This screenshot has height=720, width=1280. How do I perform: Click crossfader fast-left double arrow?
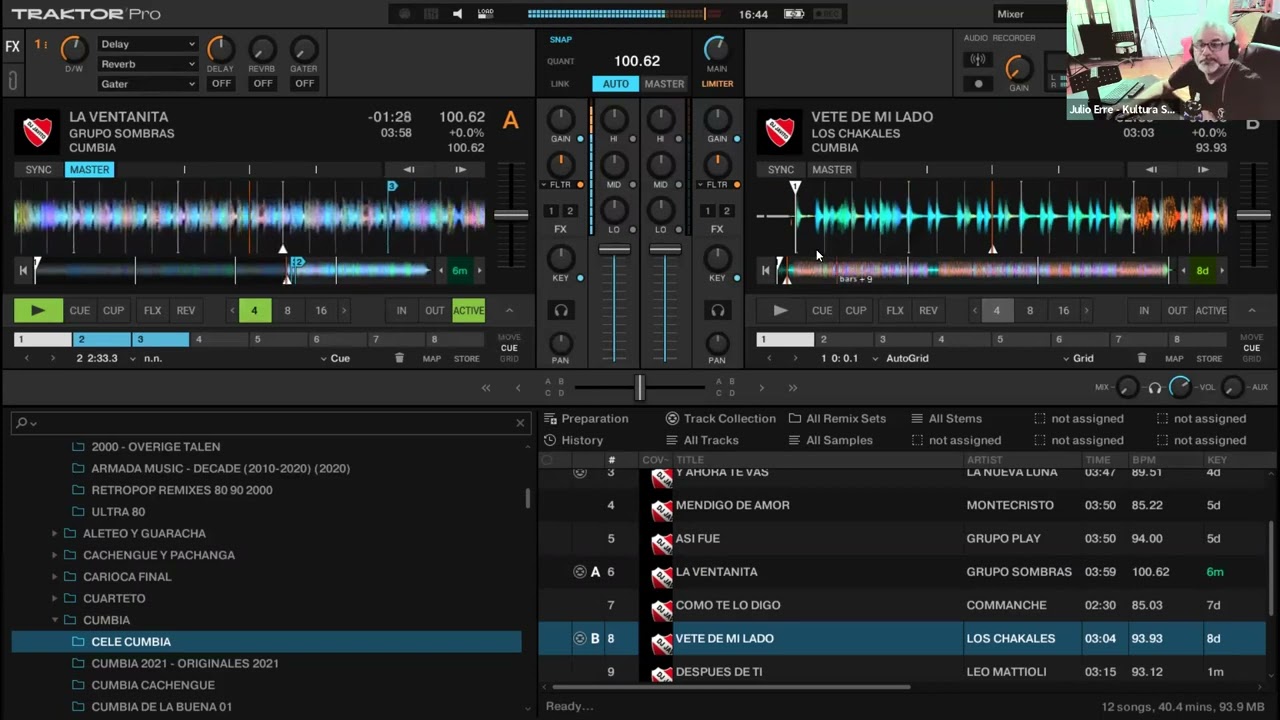point(486,388)
